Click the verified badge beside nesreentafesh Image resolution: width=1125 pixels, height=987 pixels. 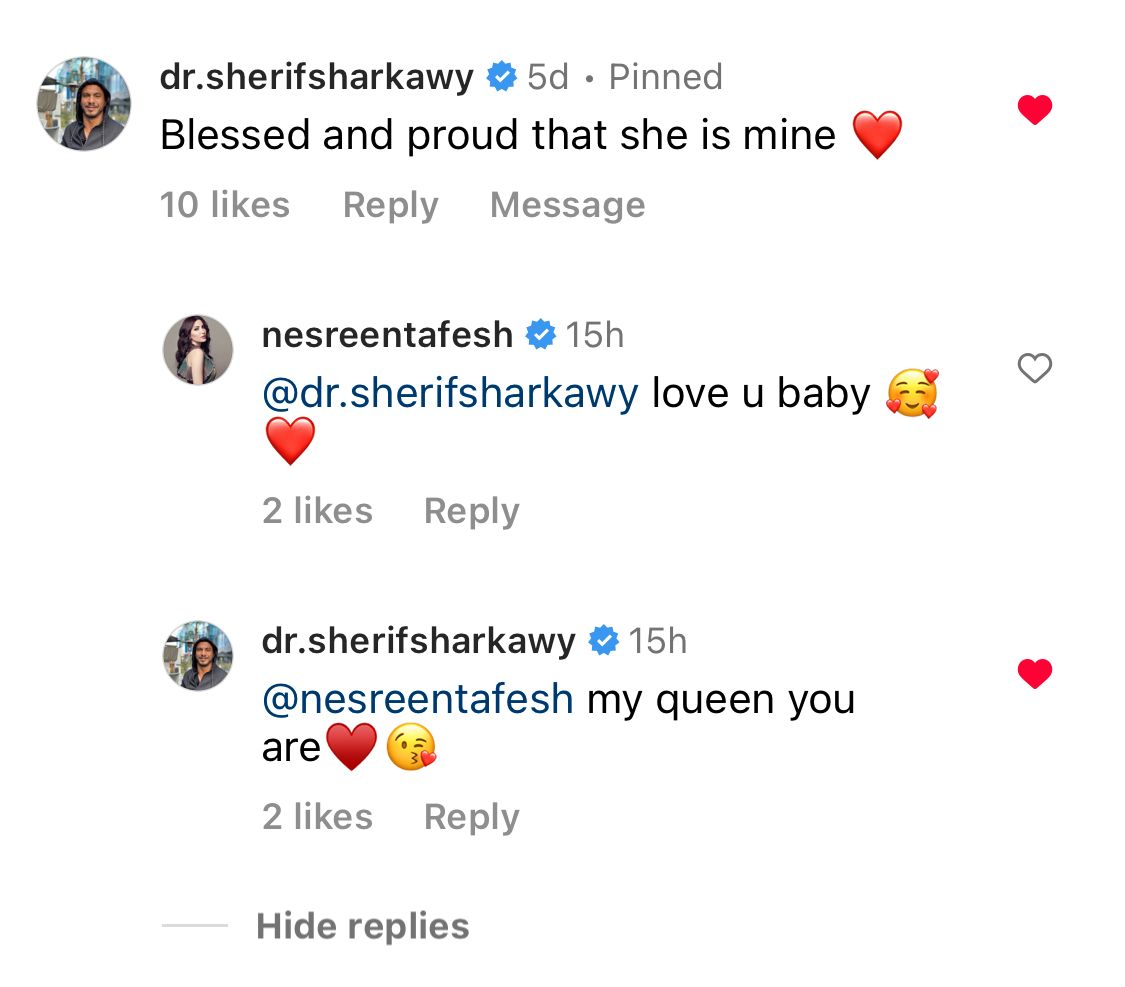[x=541, y=335]
